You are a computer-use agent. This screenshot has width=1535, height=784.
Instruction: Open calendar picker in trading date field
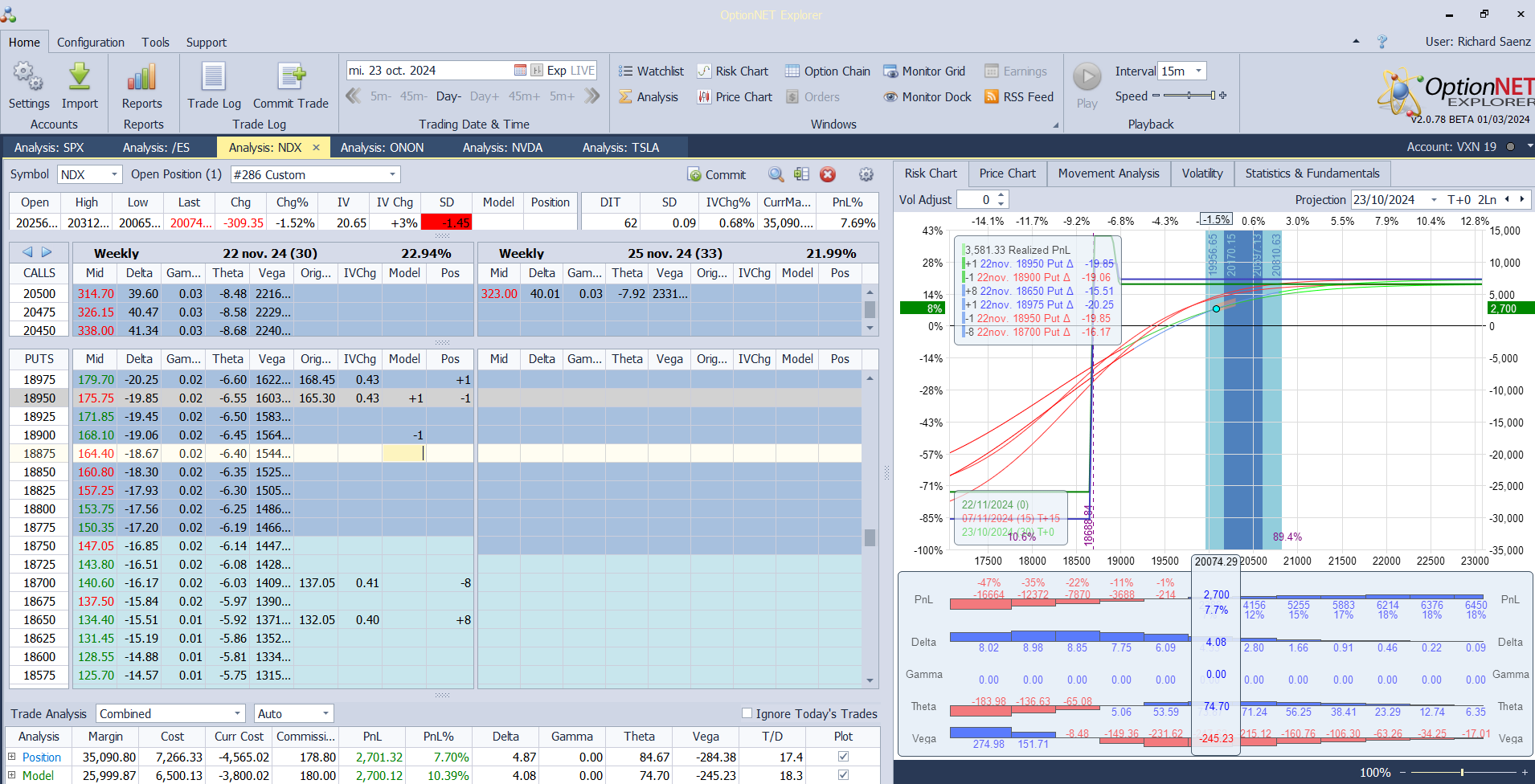coord(520,71)
